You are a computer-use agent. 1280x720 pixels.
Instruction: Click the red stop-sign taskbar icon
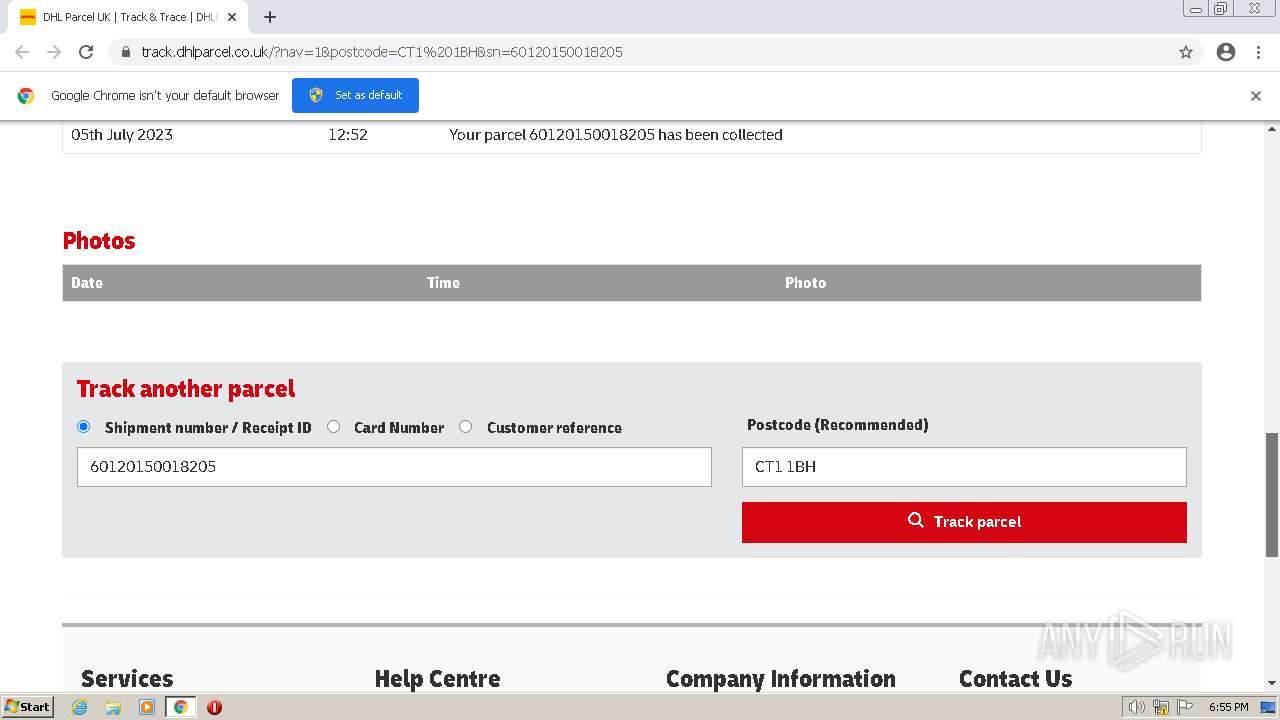214,707
